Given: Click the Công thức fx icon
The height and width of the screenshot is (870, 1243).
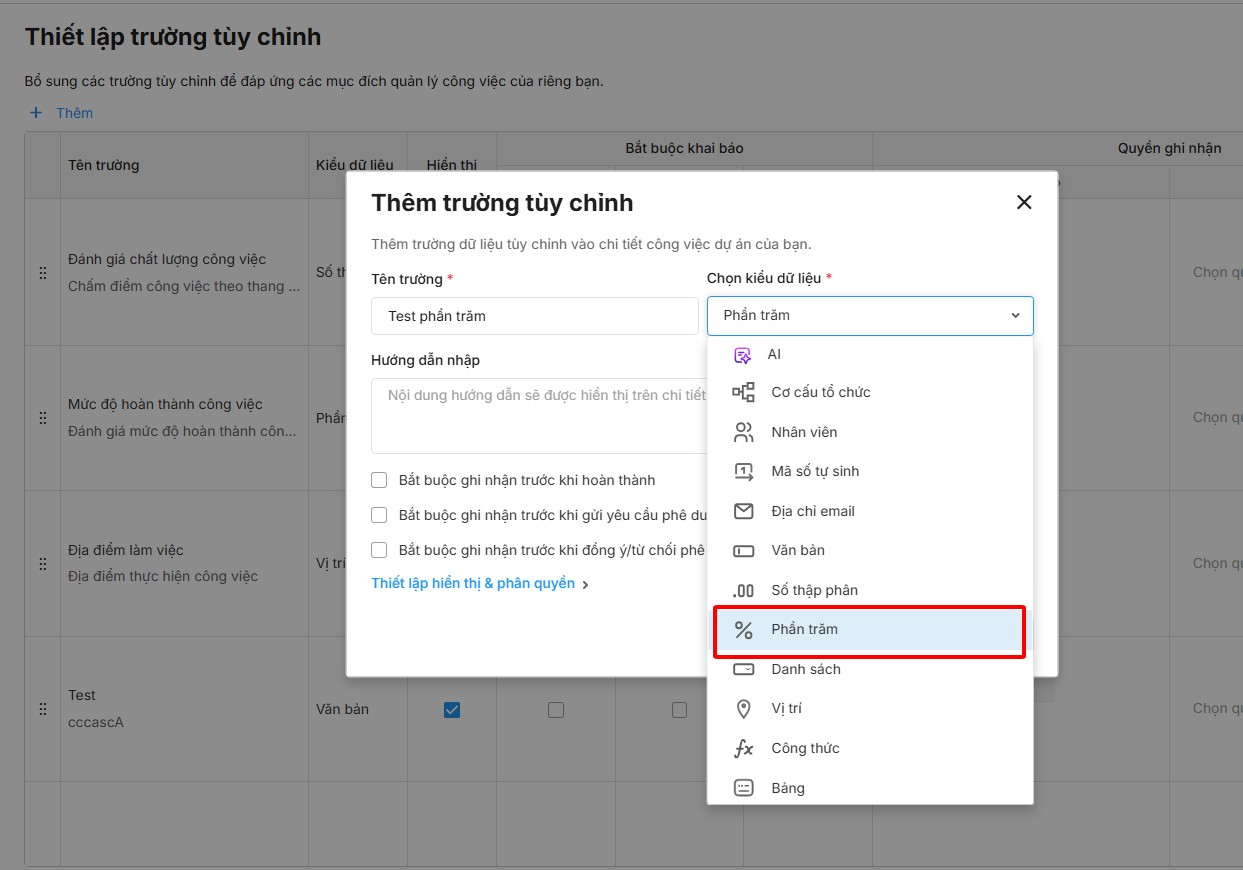Looking at the screenshot, I should point(743,748).
